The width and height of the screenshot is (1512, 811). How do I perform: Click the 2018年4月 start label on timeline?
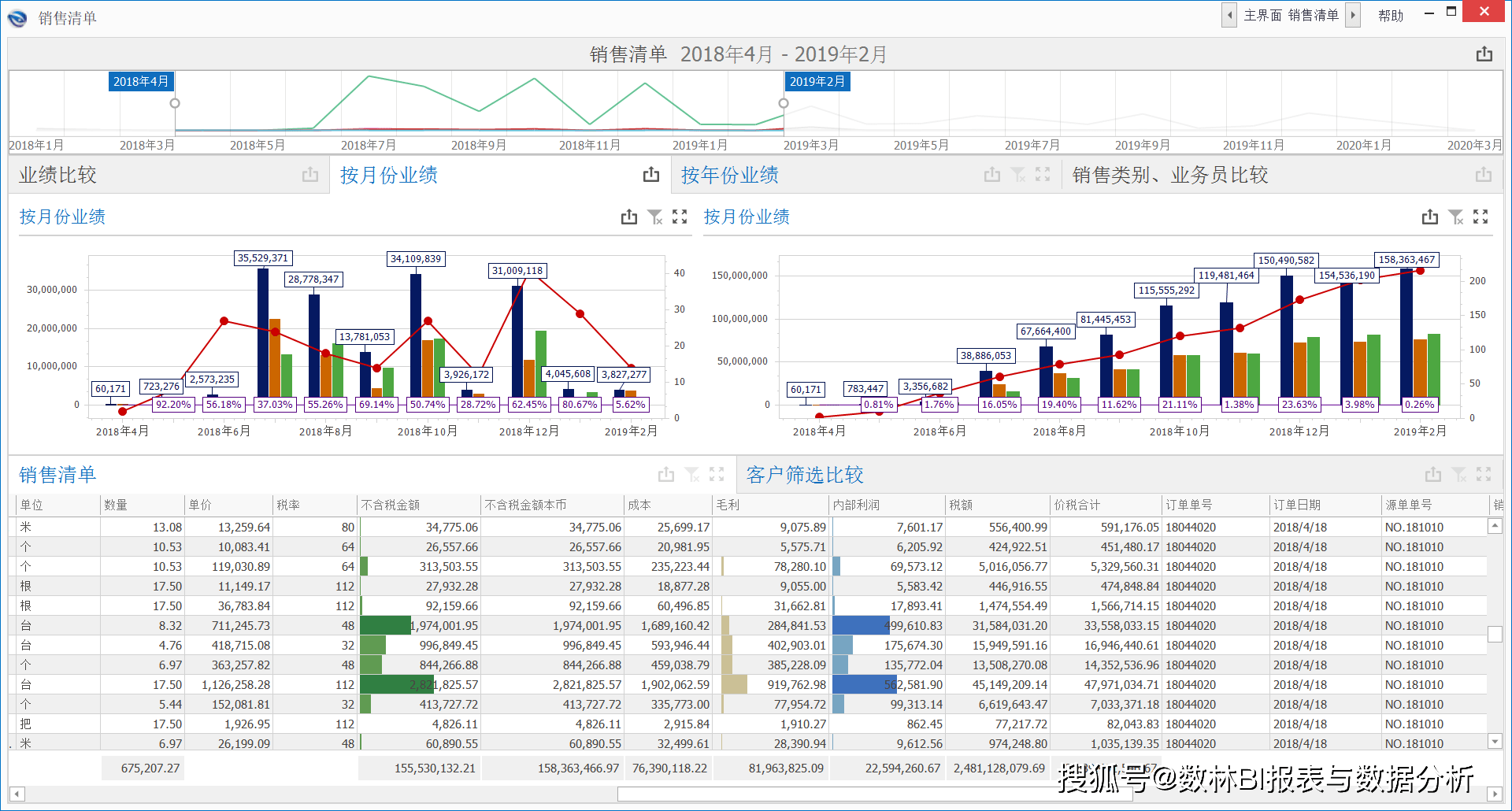pyautogui.click(x=141, y=81)
